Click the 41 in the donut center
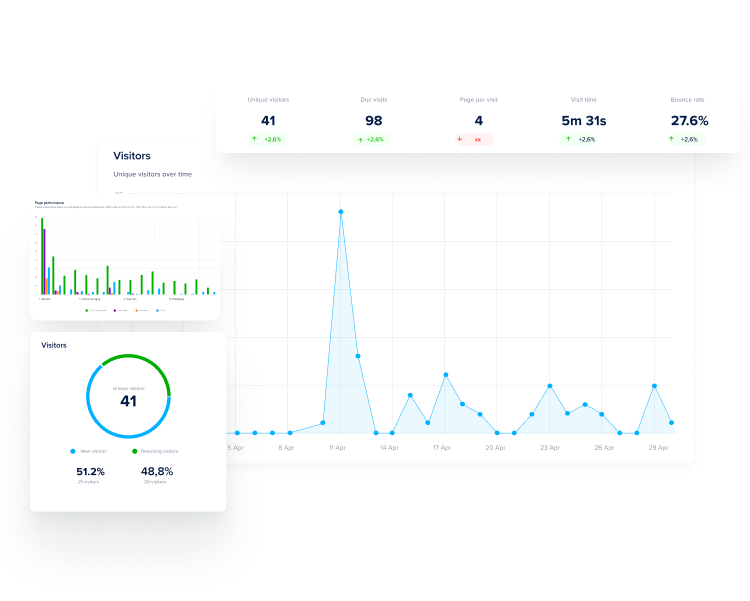Image resolution: width=750 pixels, height=601 pixels. [128, 401]
